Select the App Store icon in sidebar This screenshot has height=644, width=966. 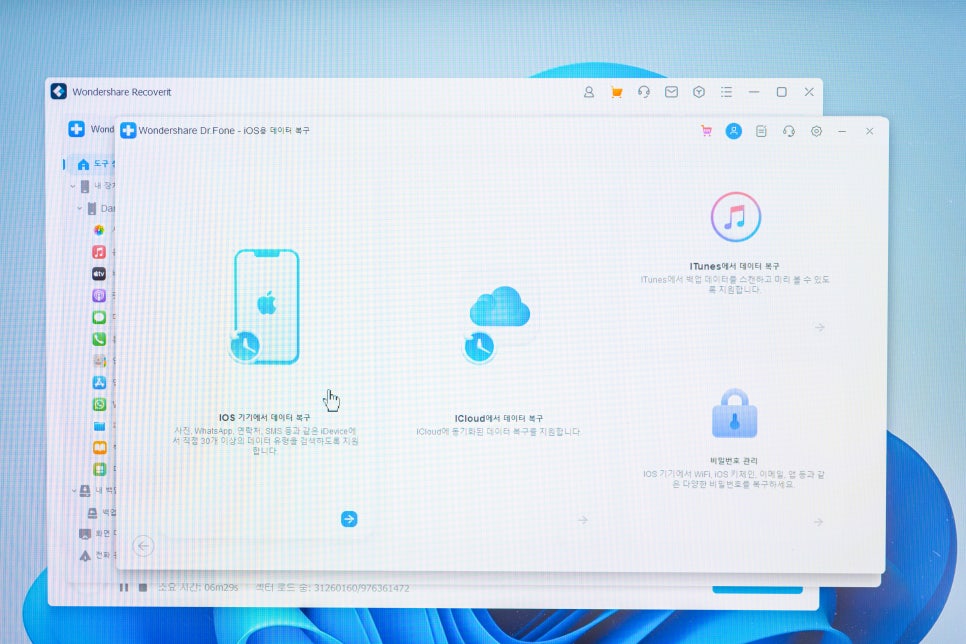click(99, 382)
